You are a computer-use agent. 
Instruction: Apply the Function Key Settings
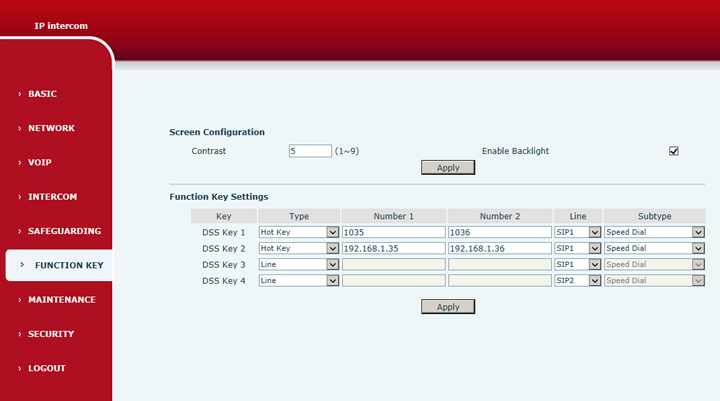pos(448,307)
